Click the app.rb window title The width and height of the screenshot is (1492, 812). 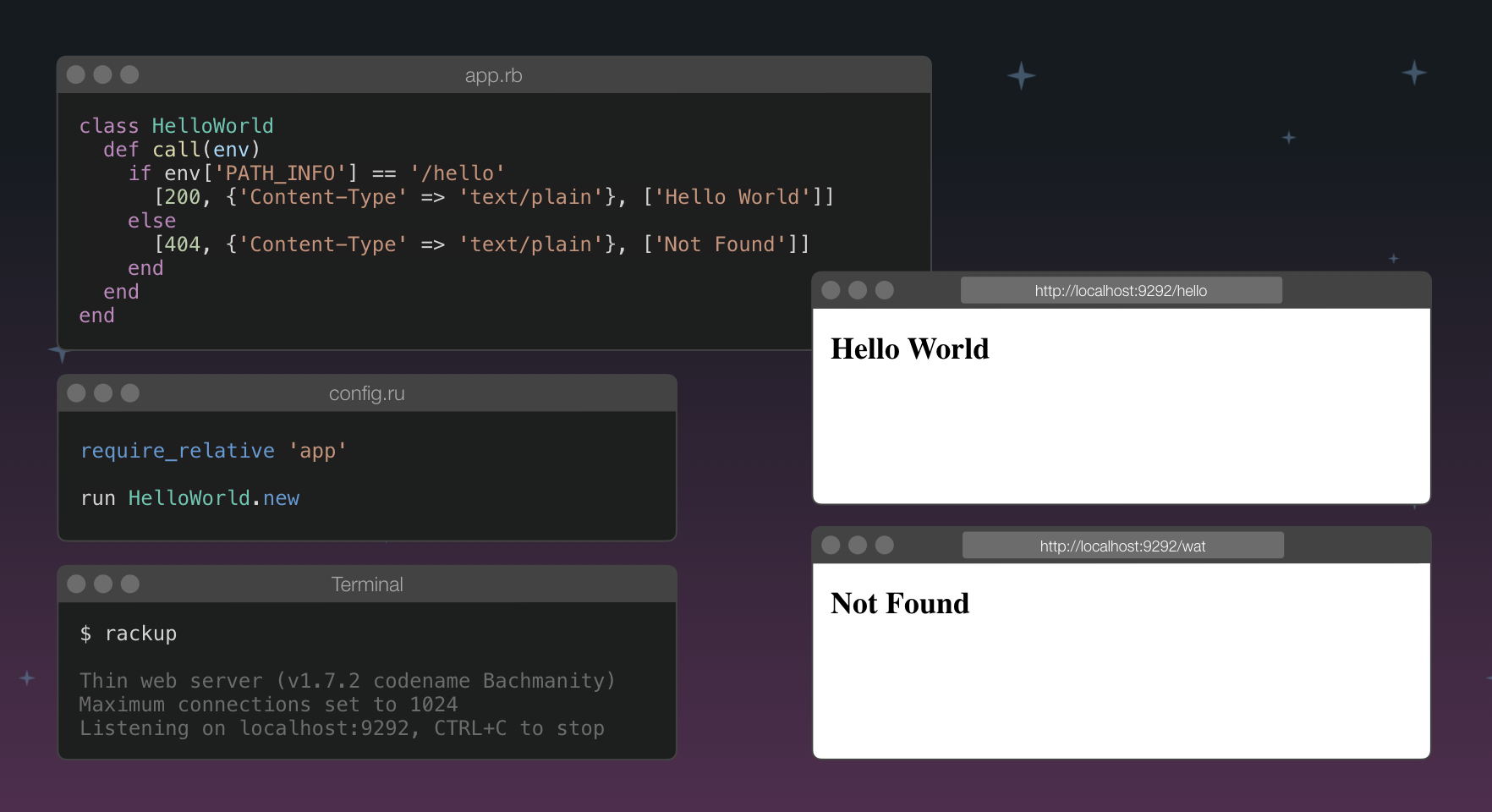tap(494, 75)
